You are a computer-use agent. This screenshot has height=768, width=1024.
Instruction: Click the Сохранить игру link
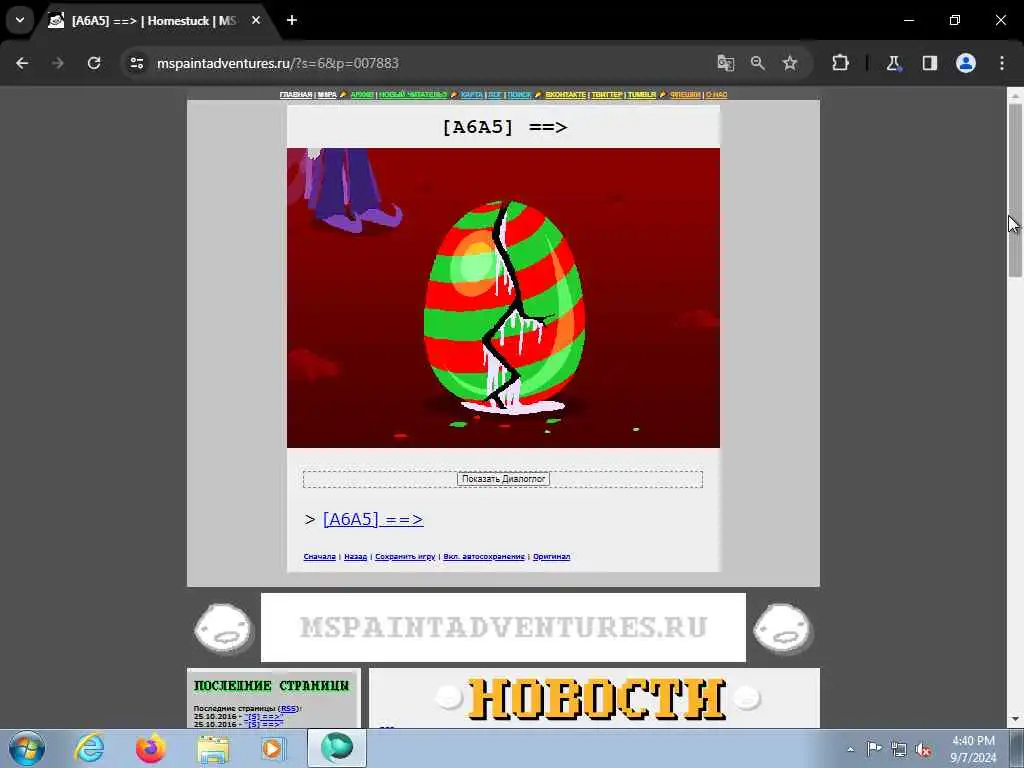click(405, 556)
